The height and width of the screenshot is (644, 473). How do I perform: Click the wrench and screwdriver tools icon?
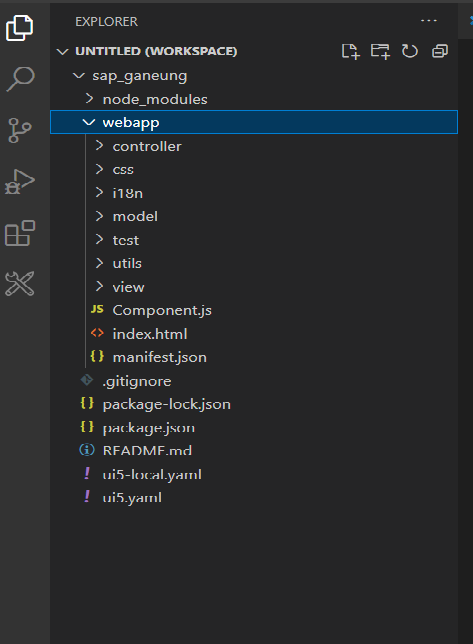coord(20,283)
